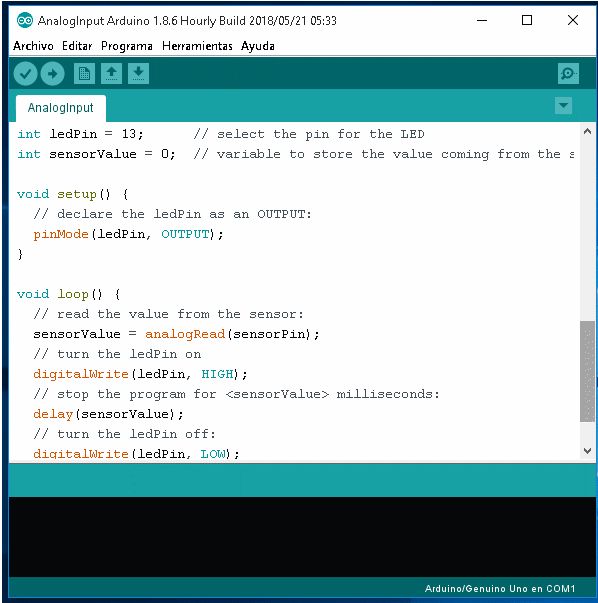Screen dimensions: 598x603
Task: Click the black console output area
Action: [x=302, y=537]
